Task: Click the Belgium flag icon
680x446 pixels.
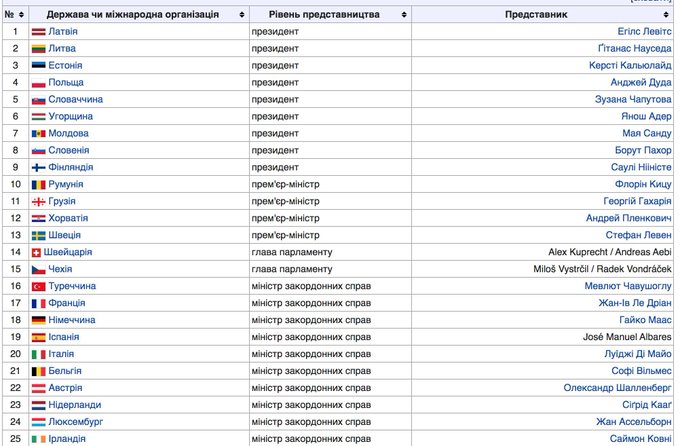Action: (39, 371)
